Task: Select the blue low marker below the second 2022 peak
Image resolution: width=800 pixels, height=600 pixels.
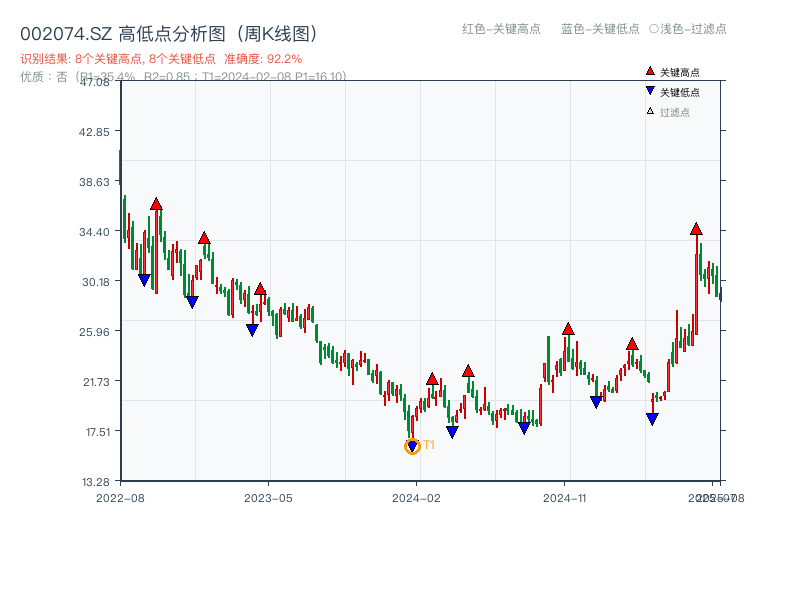Action: coord(192,302)
